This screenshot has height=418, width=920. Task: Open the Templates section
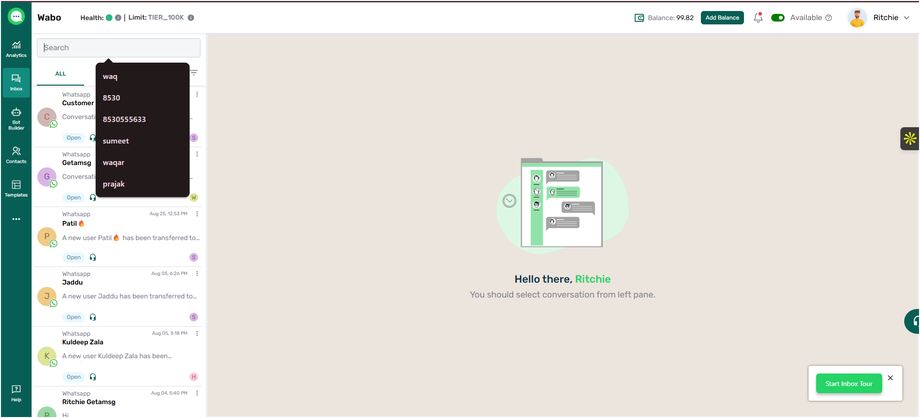pos(16,188)
